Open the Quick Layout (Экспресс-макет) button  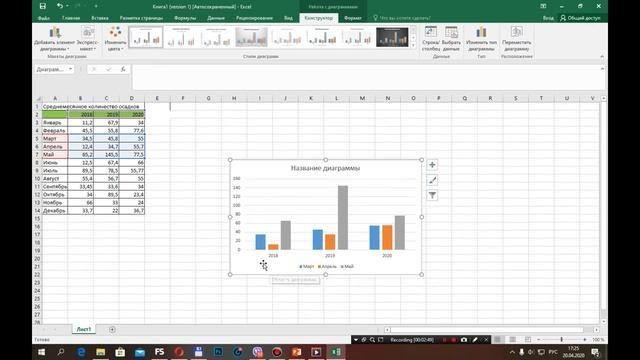87,39
